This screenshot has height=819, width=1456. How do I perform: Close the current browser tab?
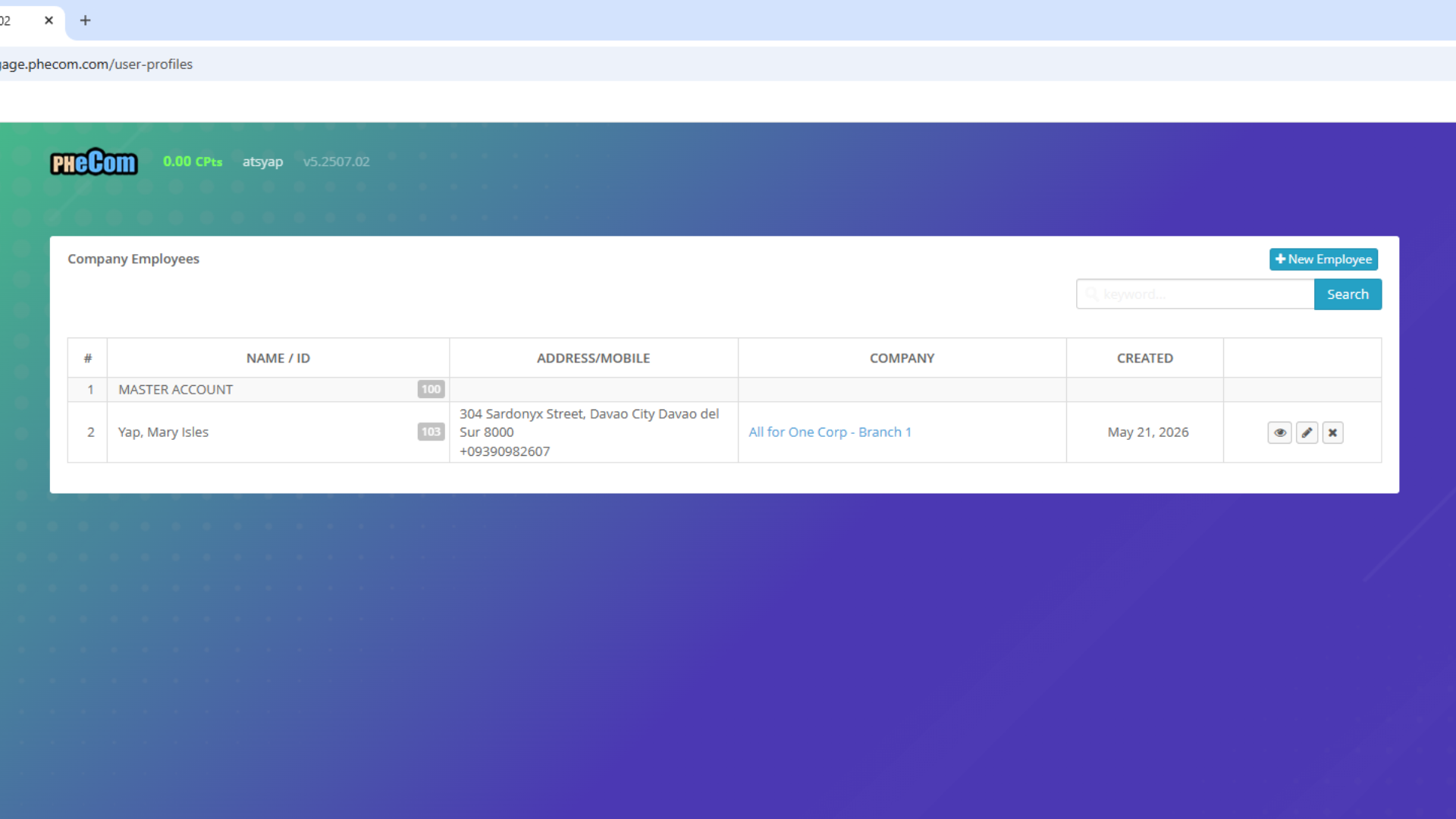click(49, 20)
